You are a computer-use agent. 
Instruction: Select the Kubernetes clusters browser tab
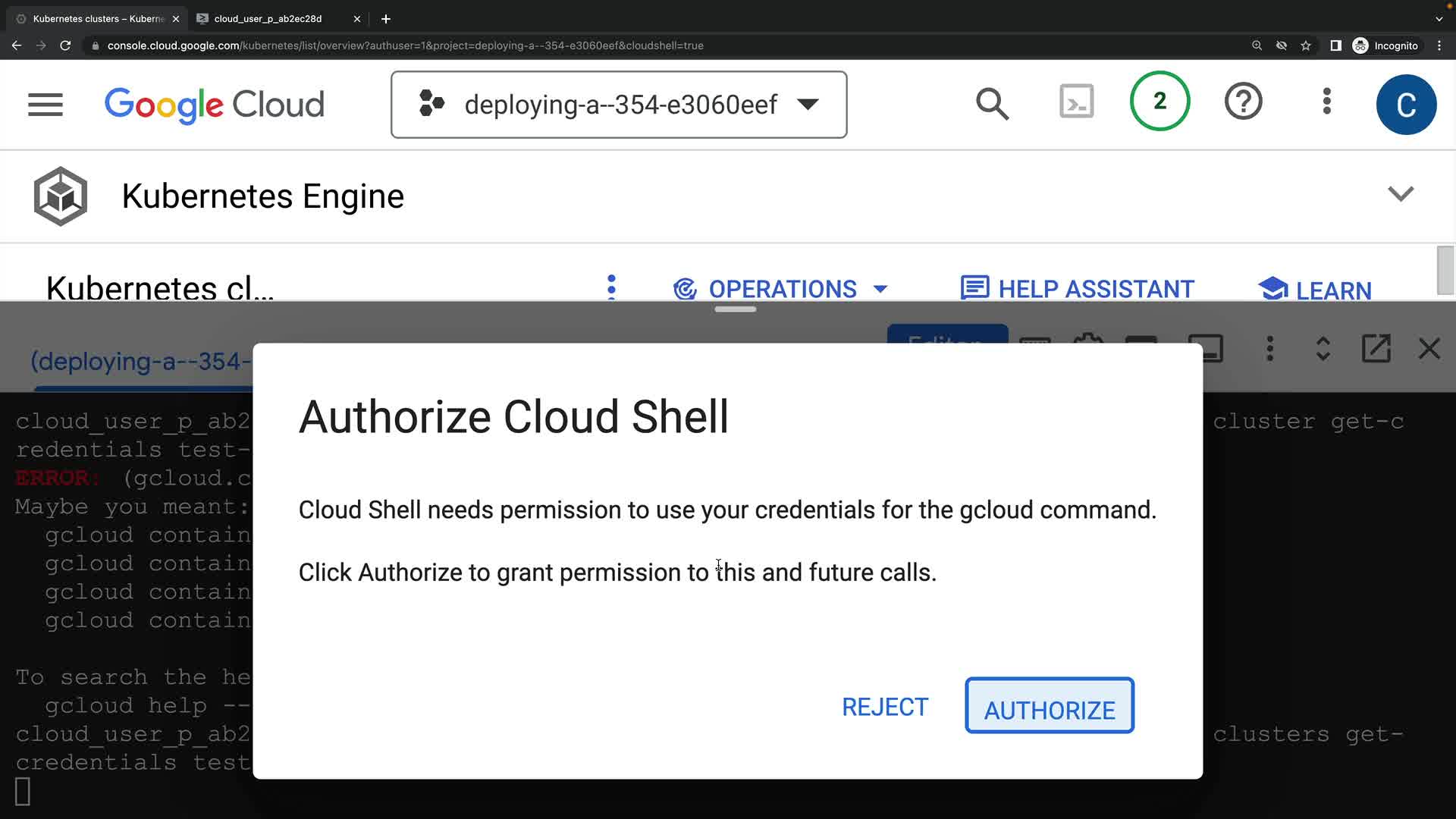99,19
